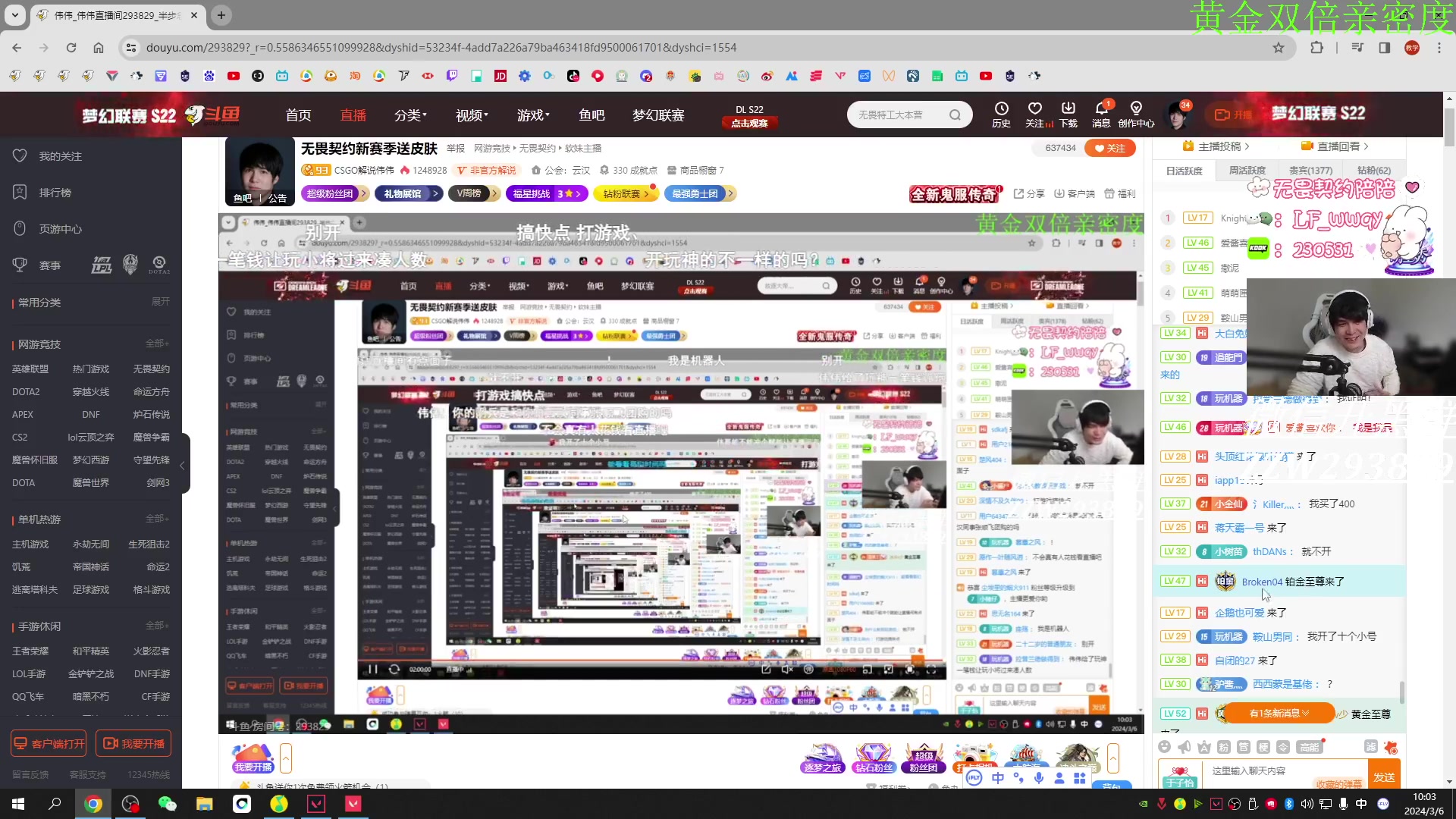Switch to the 日活跃度 tab
The width and height of the screenshot is (1456, 819).
click(1184, 171)
